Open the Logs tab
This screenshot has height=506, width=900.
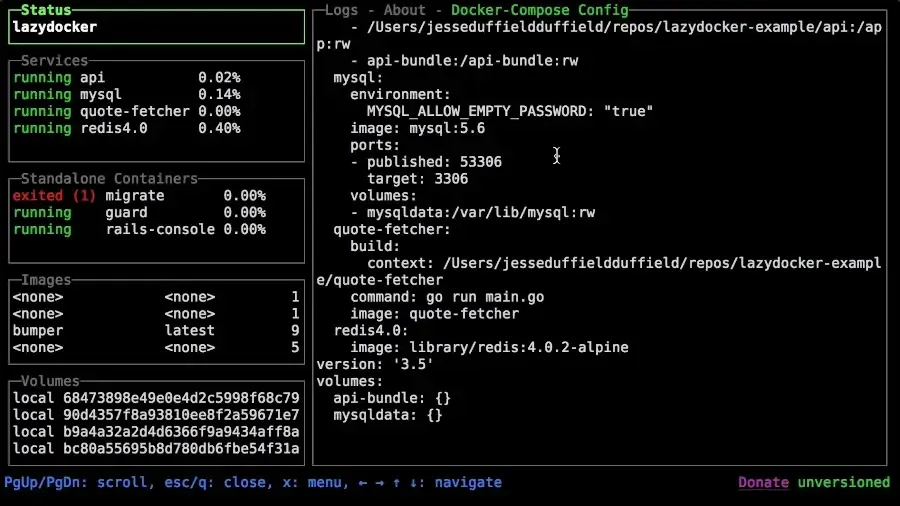click(x=341, y=10)
